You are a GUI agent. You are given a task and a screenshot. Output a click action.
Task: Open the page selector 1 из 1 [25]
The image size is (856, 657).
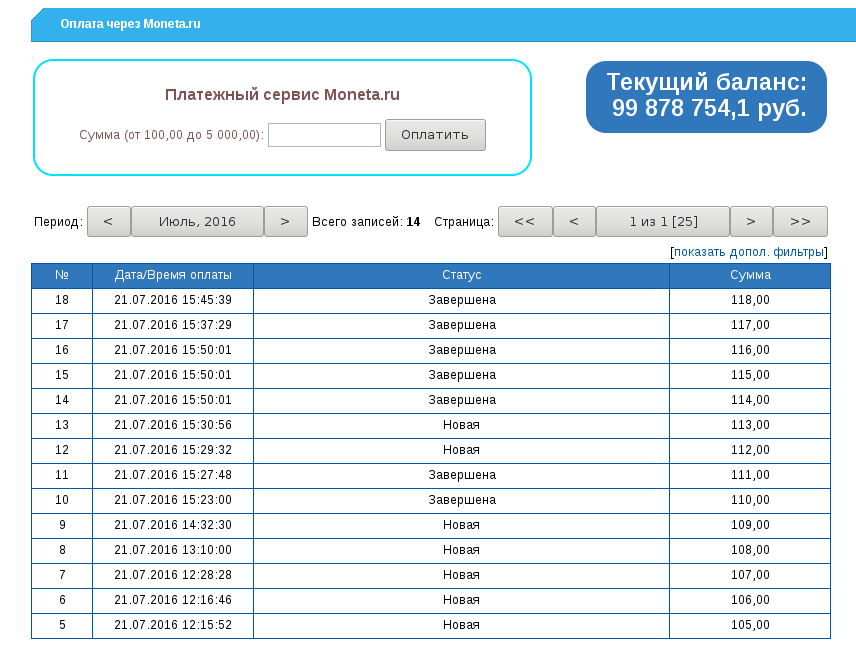(662, 222)
